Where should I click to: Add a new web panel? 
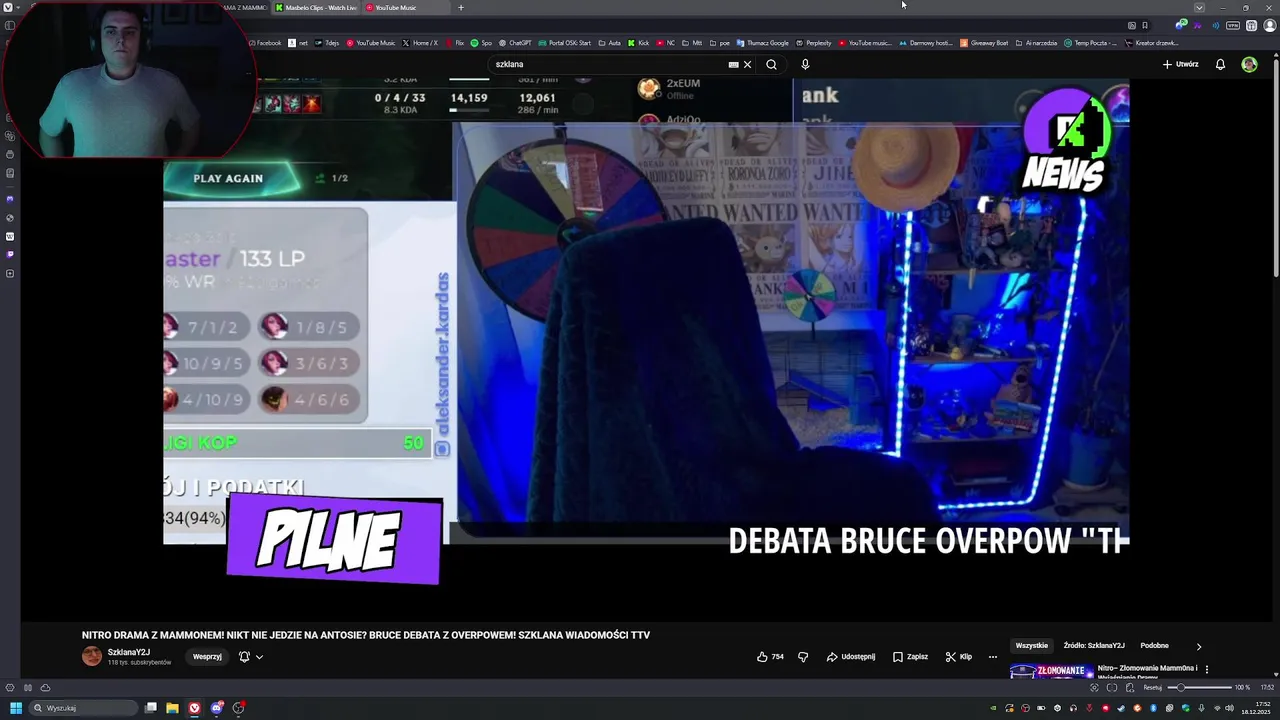pos(10,273)
